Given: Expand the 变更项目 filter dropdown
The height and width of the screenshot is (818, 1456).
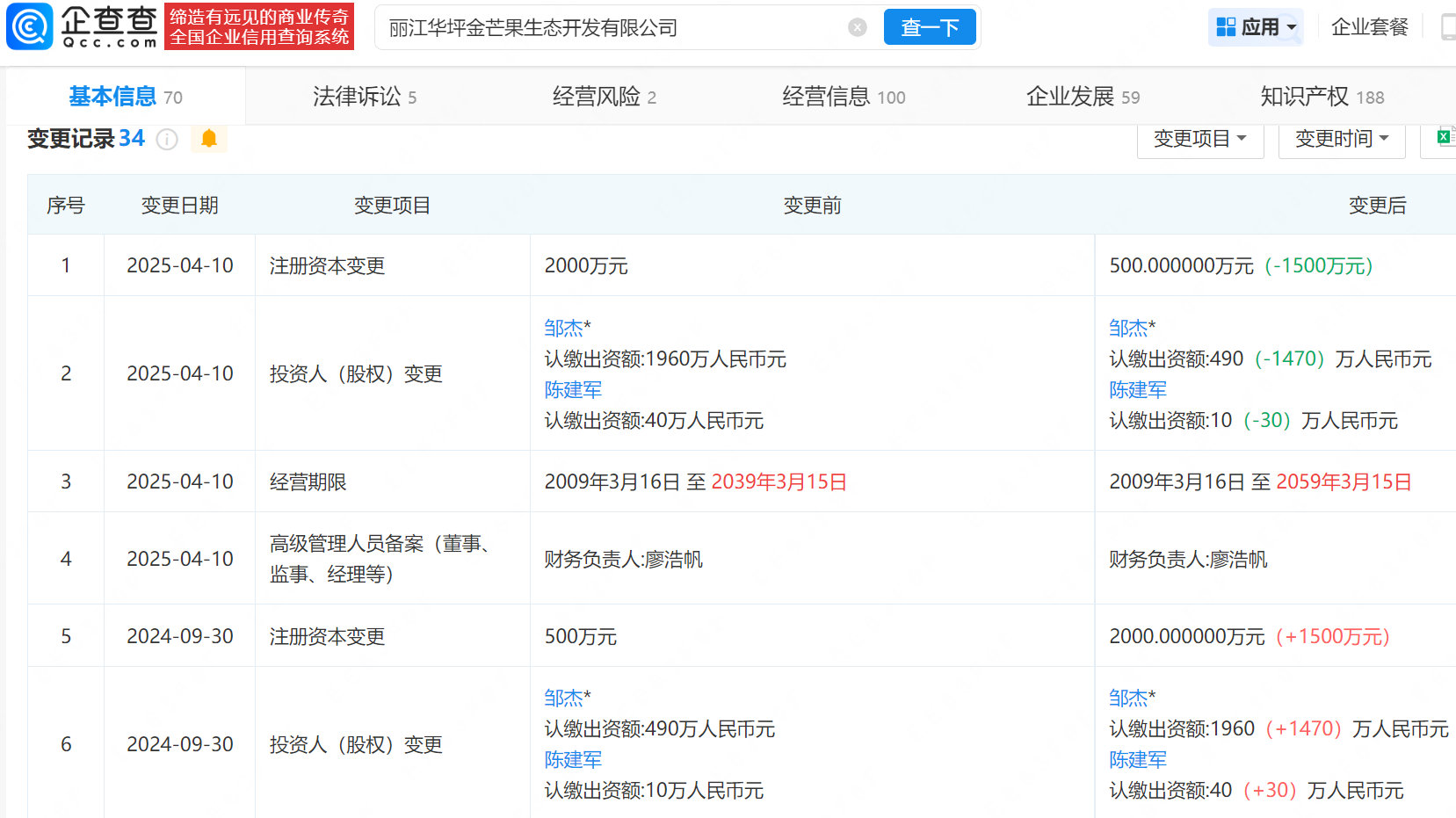Looking at the screenshot, I should (1200, 139).
